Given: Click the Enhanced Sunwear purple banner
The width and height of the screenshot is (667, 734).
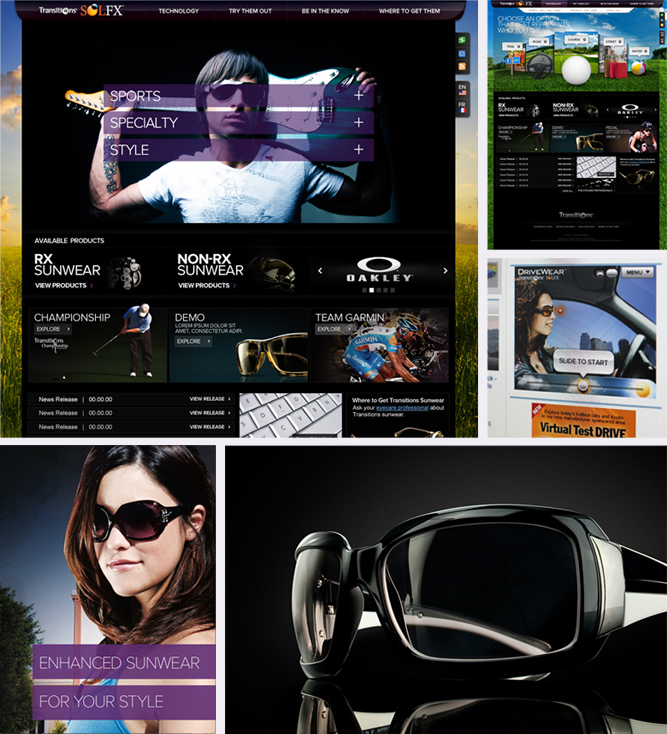Looking at the screenshot, I should pyautogui.click(x=124, y=662).
